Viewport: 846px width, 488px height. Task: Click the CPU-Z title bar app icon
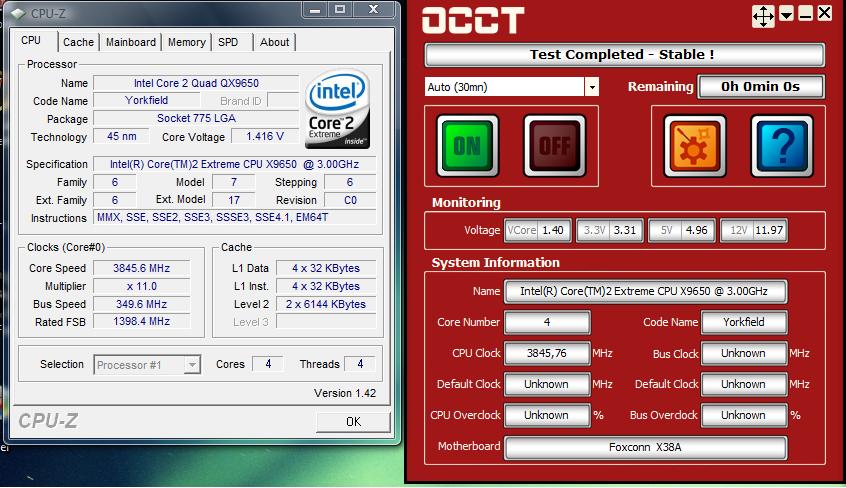click(x=18, y=13)
